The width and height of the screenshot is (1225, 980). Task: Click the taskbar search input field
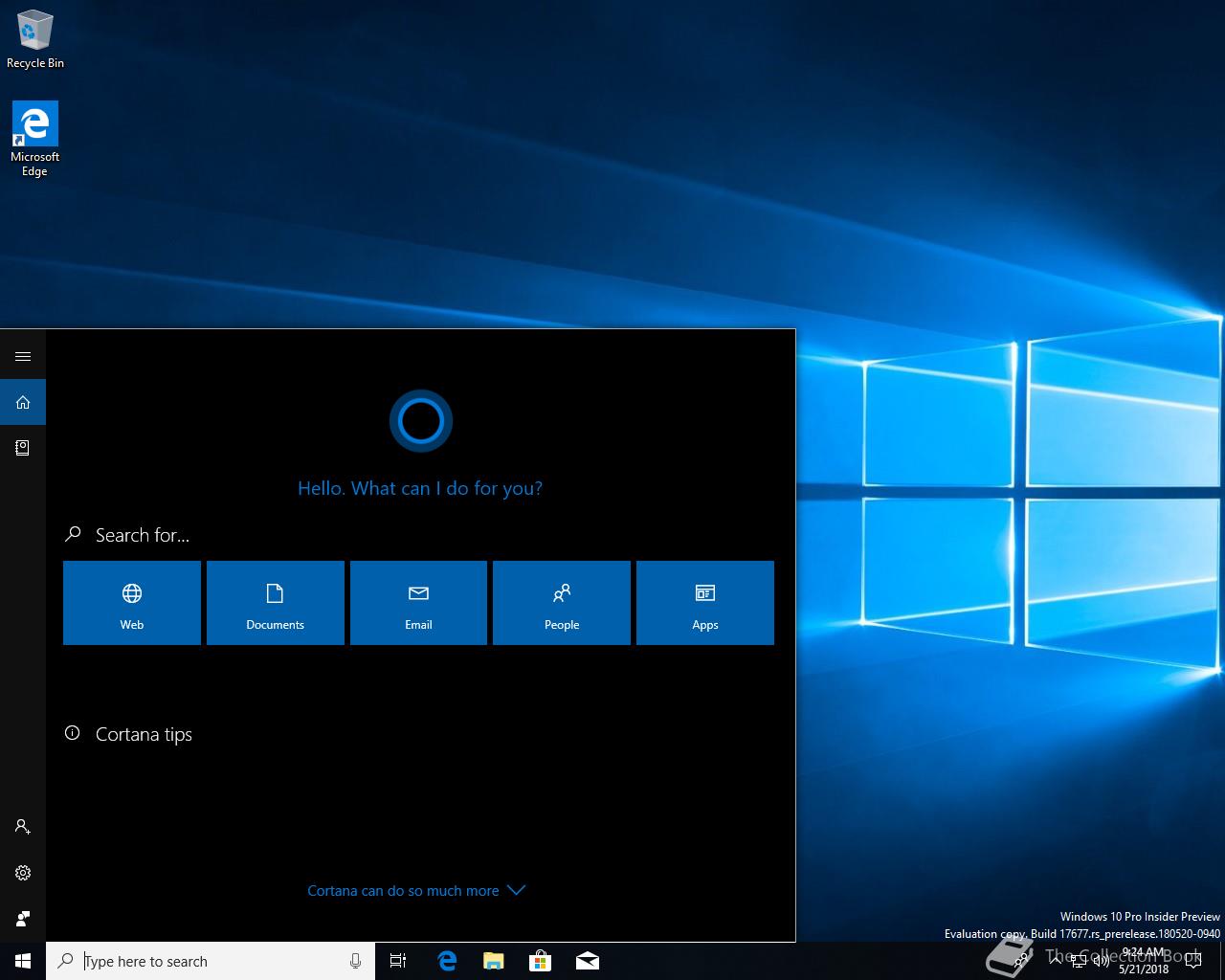click(x=211, y=961)
